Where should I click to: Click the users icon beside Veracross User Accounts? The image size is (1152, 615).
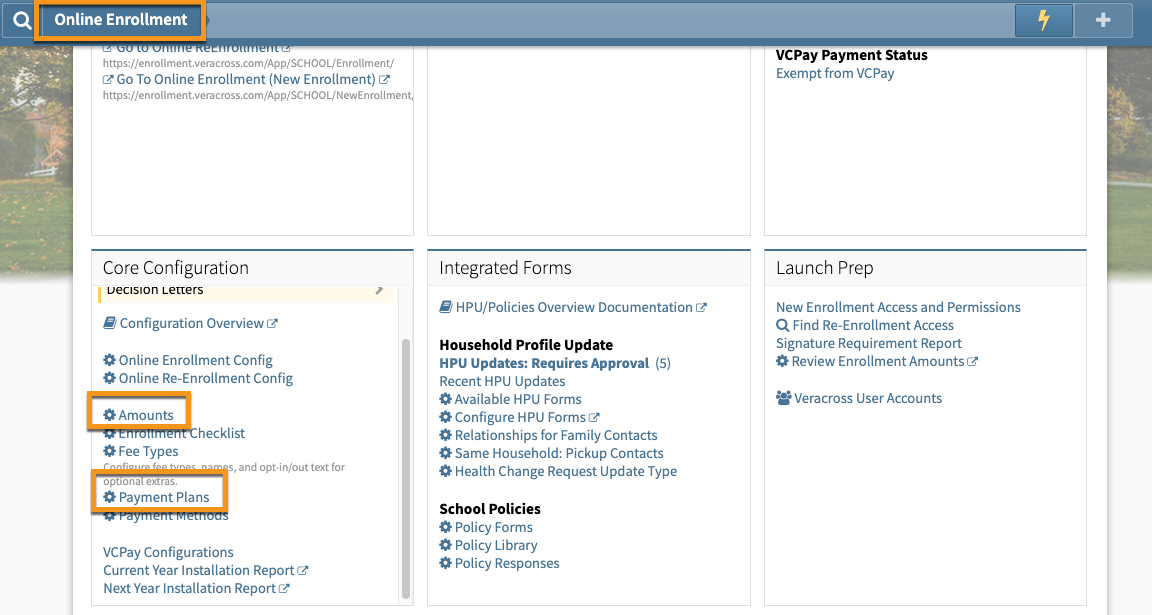coord(784,398)
